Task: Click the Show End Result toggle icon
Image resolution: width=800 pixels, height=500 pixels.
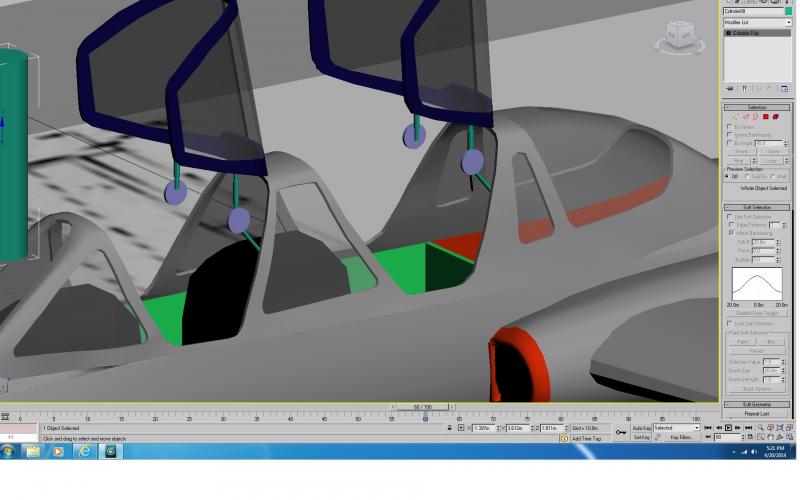Action: (744, 89)
